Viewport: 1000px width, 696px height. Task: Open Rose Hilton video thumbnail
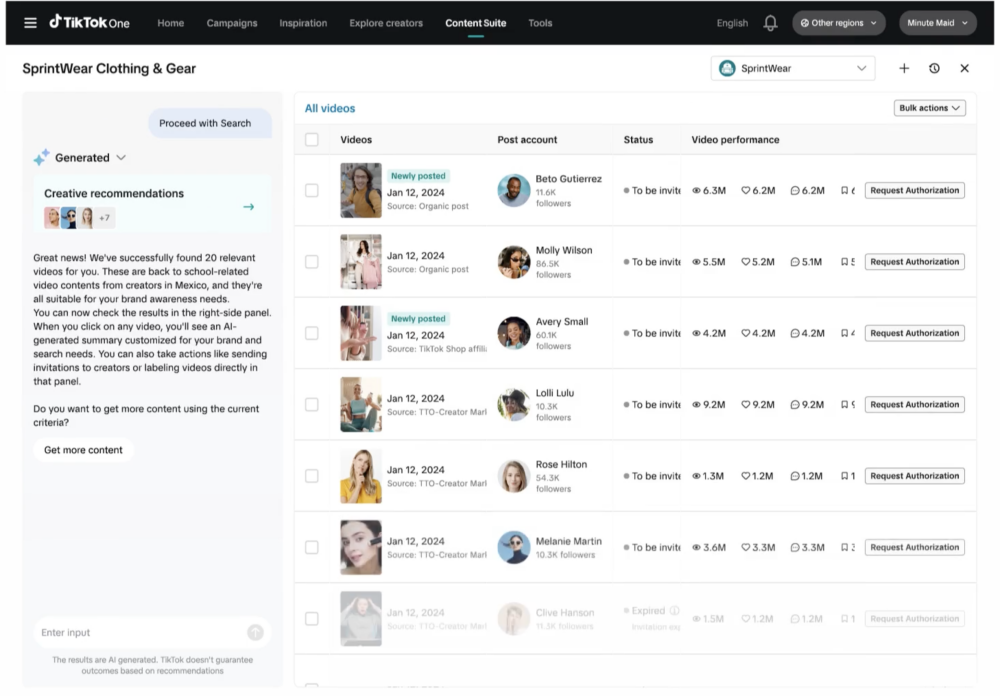[x=361, y=476]
